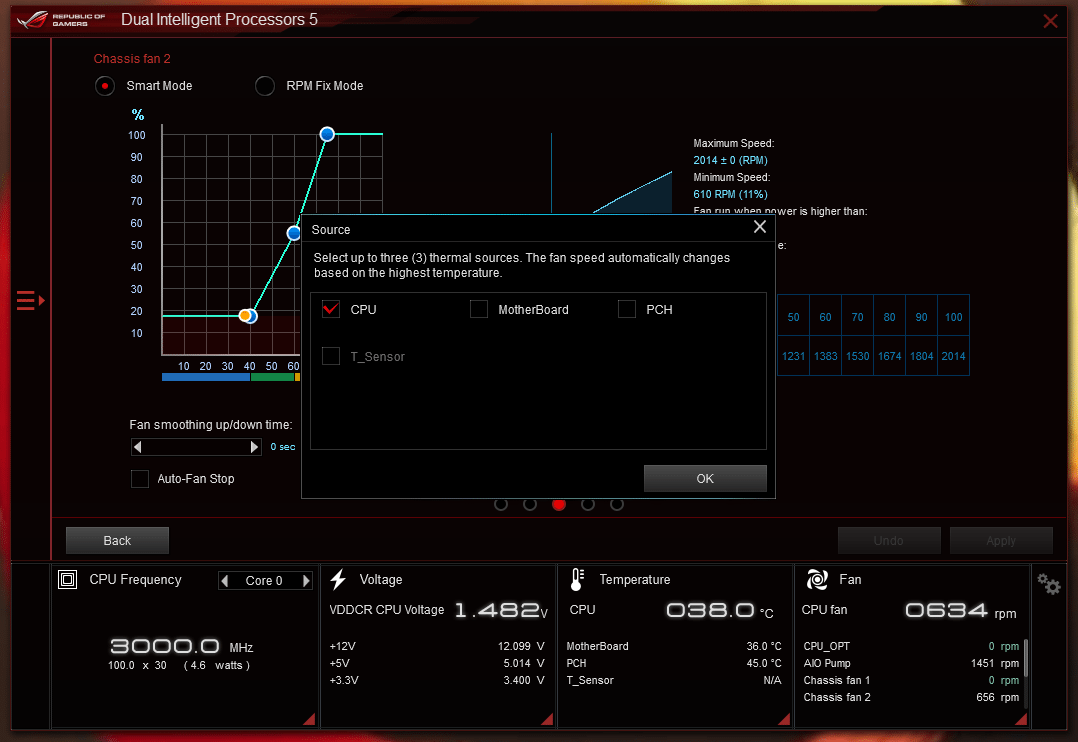1078x742 pixels.
Task: Go to the fourth fan page dot
Action: point(588,505)
